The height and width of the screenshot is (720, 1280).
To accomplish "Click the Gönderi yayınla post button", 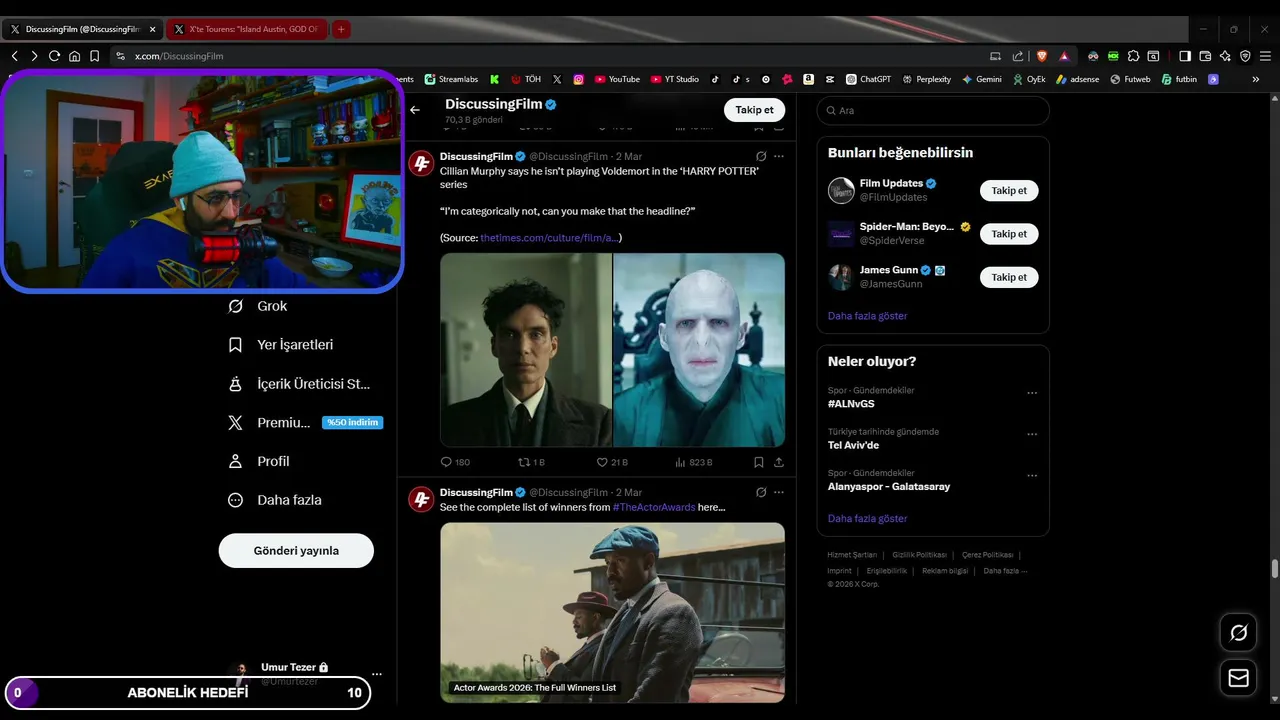I will coord(296,551).
